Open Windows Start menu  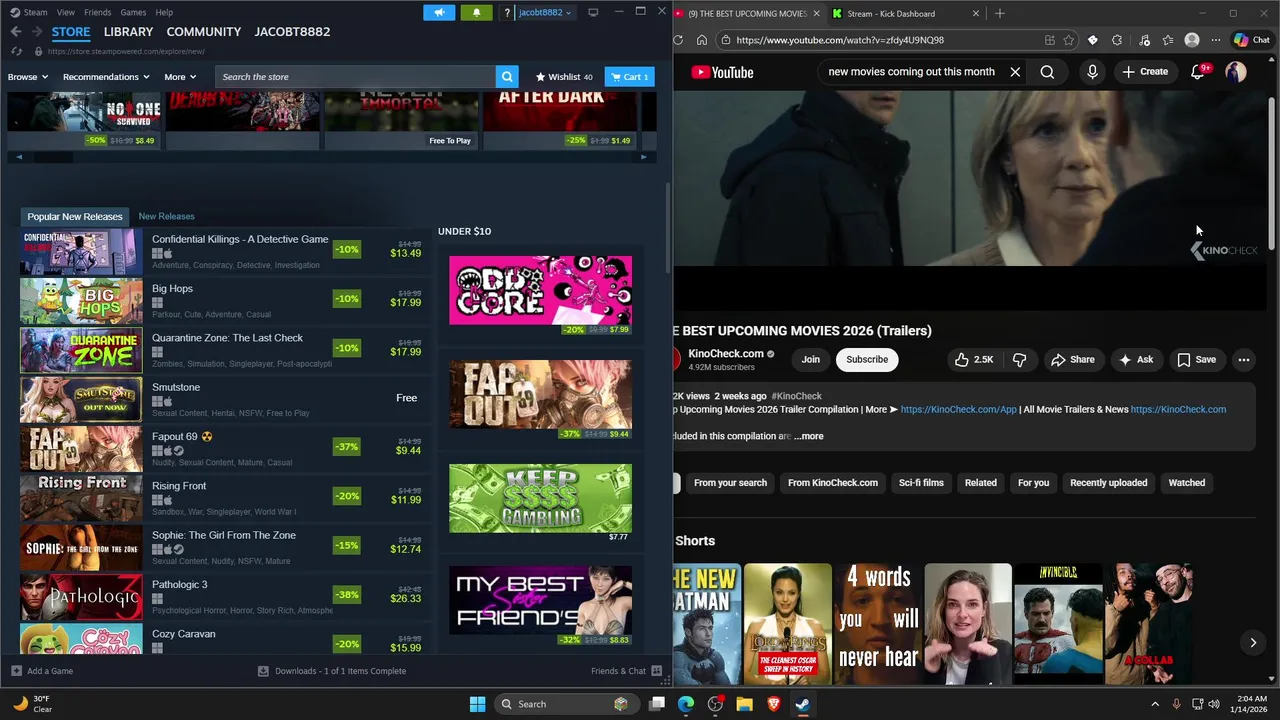[477, 704]
